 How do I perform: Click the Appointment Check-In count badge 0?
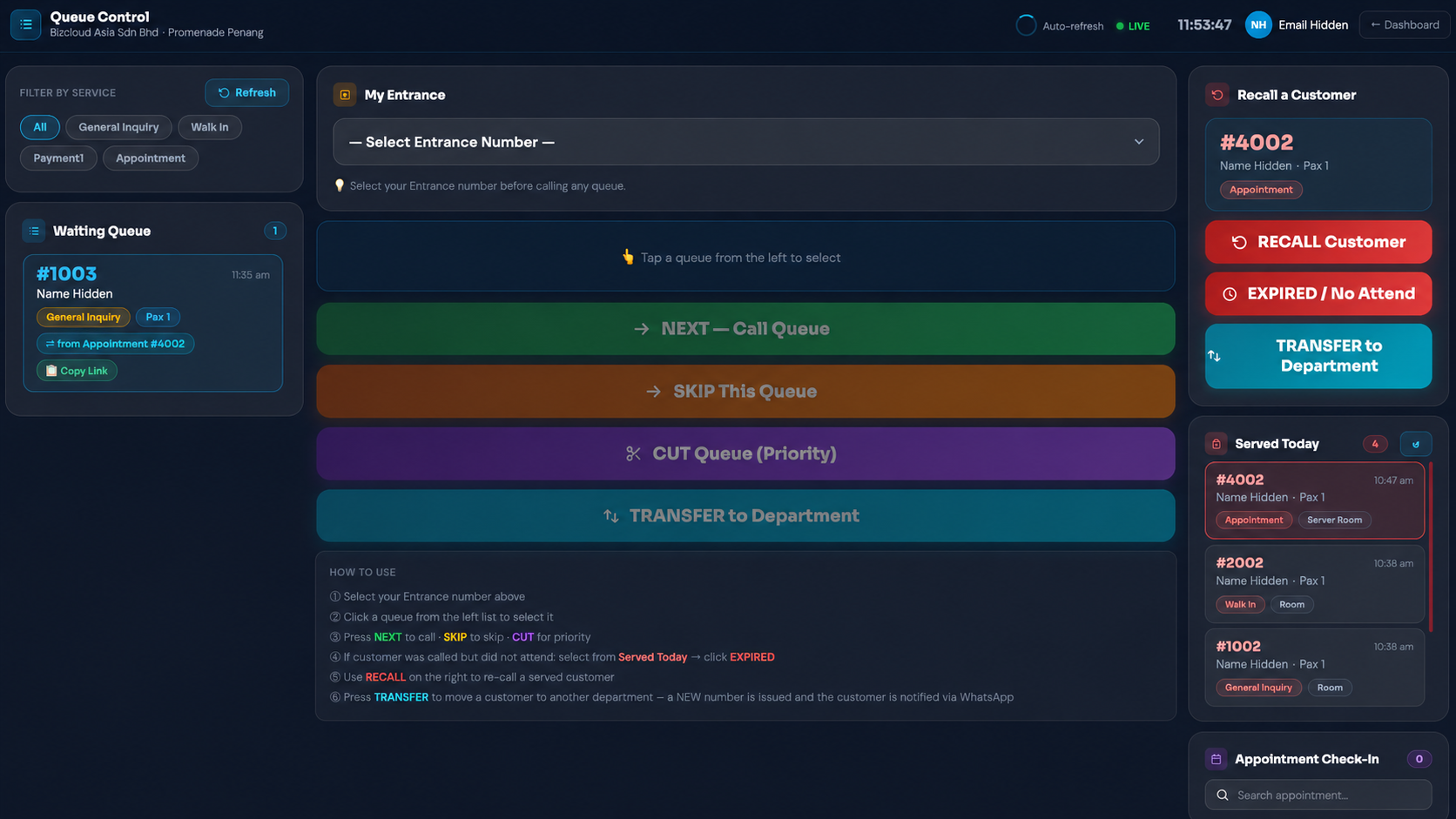point(1419,759)
